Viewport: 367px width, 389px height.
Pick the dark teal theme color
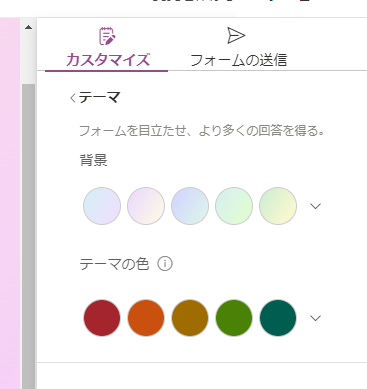pyautogui.click(x=278, y=318)
